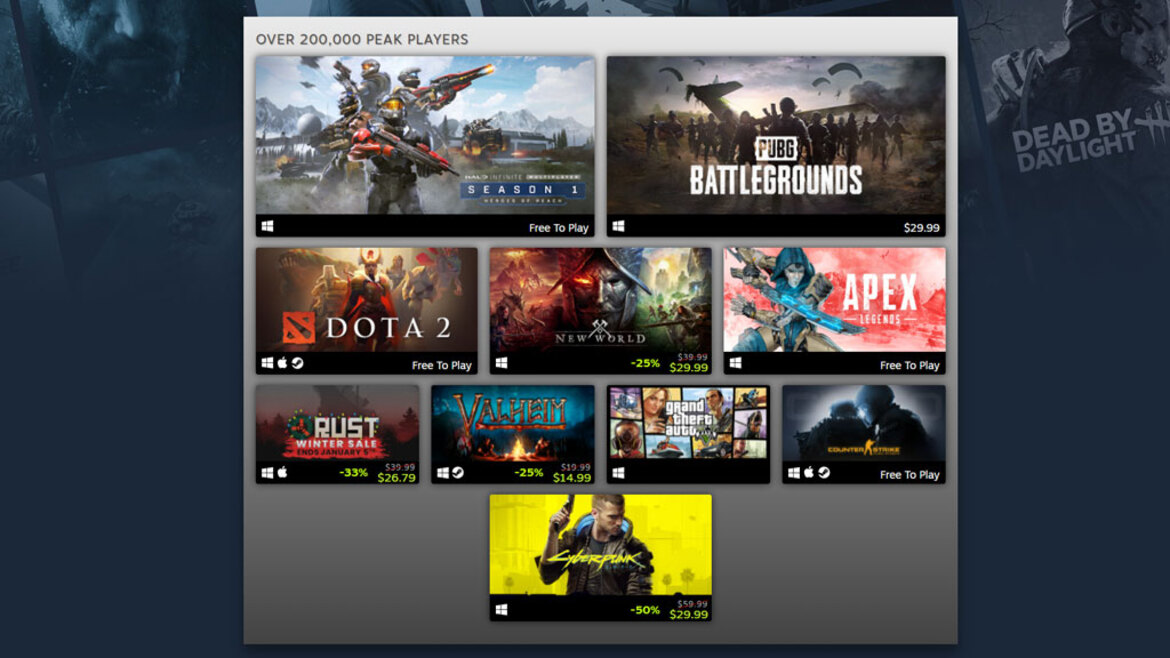Click Free To Play label under Dota 2
This screenshot has width=1170, height=658.
[x=442, y=366]
